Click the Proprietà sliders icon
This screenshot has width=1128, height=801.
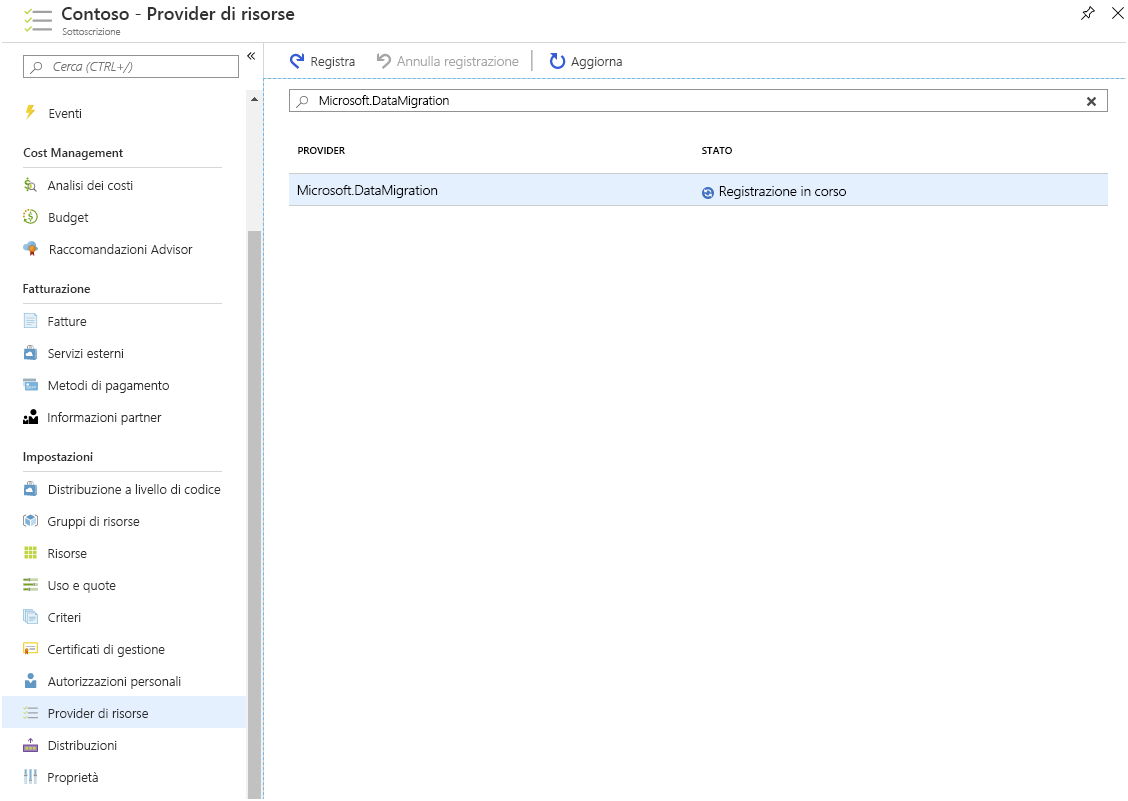[x=30, y=777]
